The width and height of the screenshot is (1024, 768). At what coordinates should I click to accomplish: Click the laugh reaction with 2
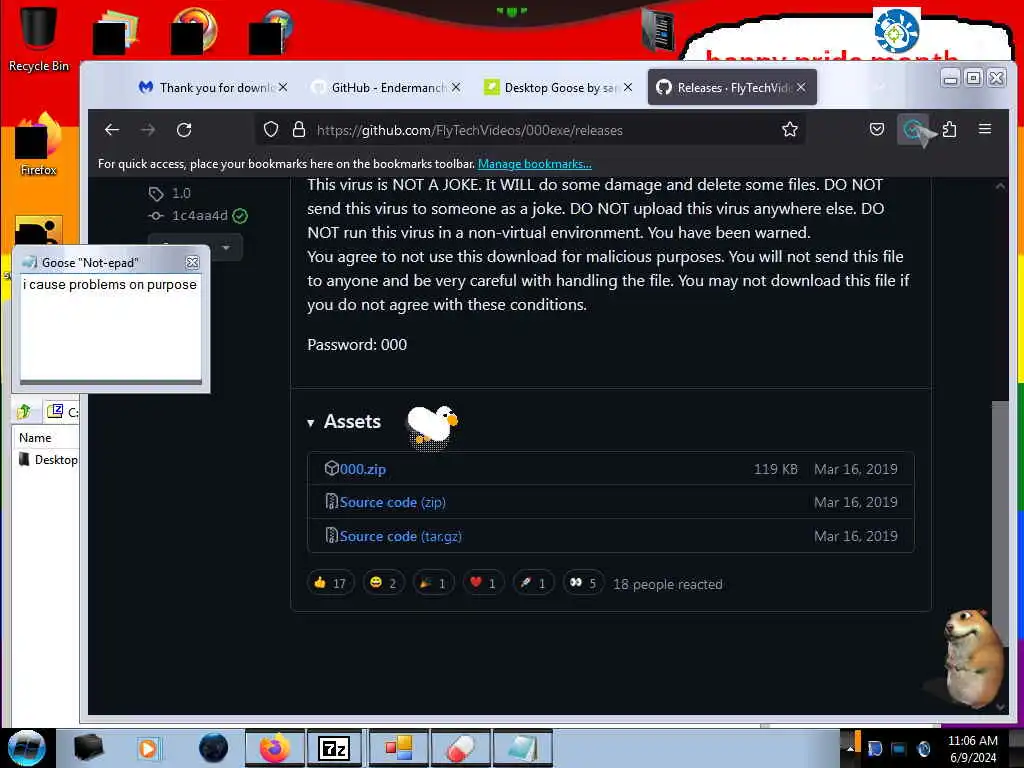pyautogui.click(x=383, y=583)
